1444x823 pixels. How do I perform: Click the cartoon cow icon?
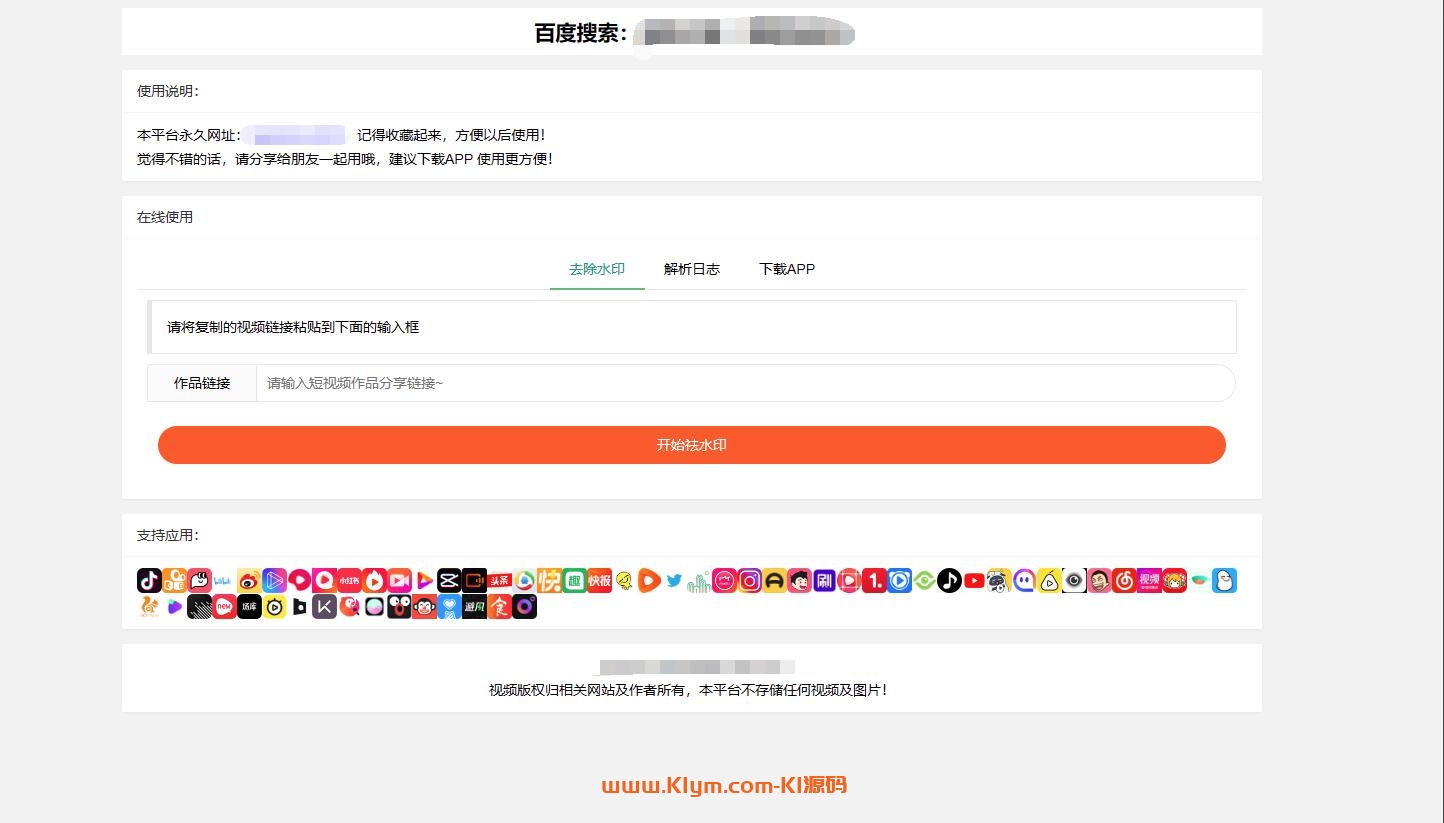[x=999, y=581]
